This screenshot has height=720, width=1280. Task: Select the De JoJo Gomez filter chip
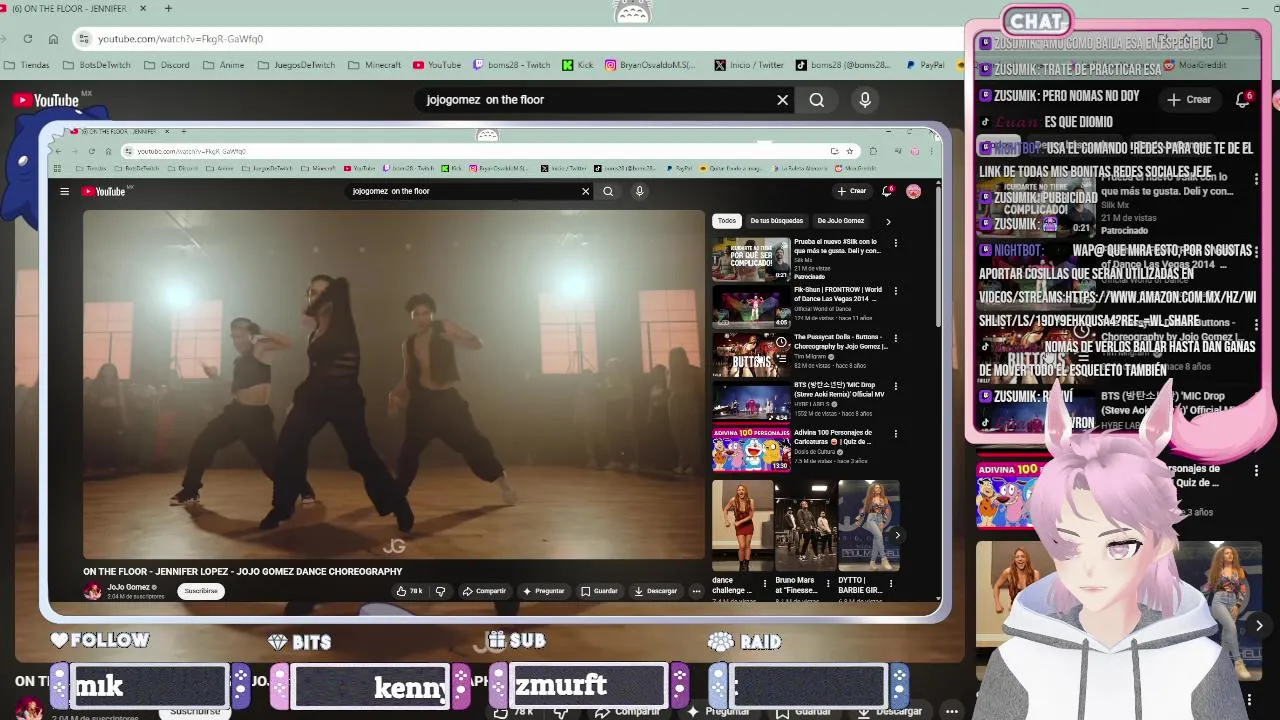click(840, 221)
